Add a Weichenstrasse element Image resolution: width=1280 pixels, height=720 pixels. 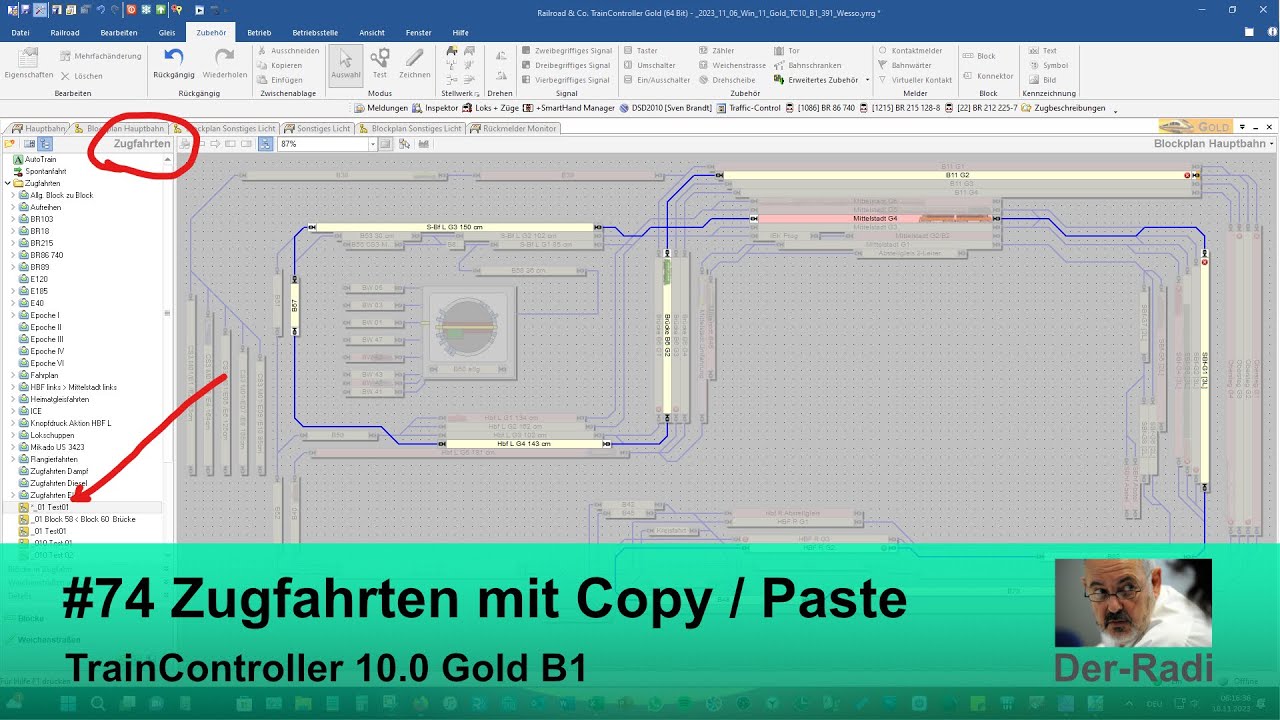(732, 65)
